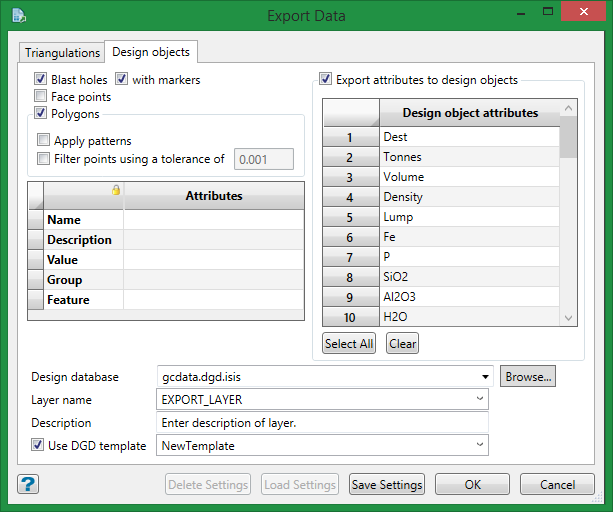This screenshot has height=512, width=613.
Task: Uncheck Export attributes to design objects
Action: [326, 80]
